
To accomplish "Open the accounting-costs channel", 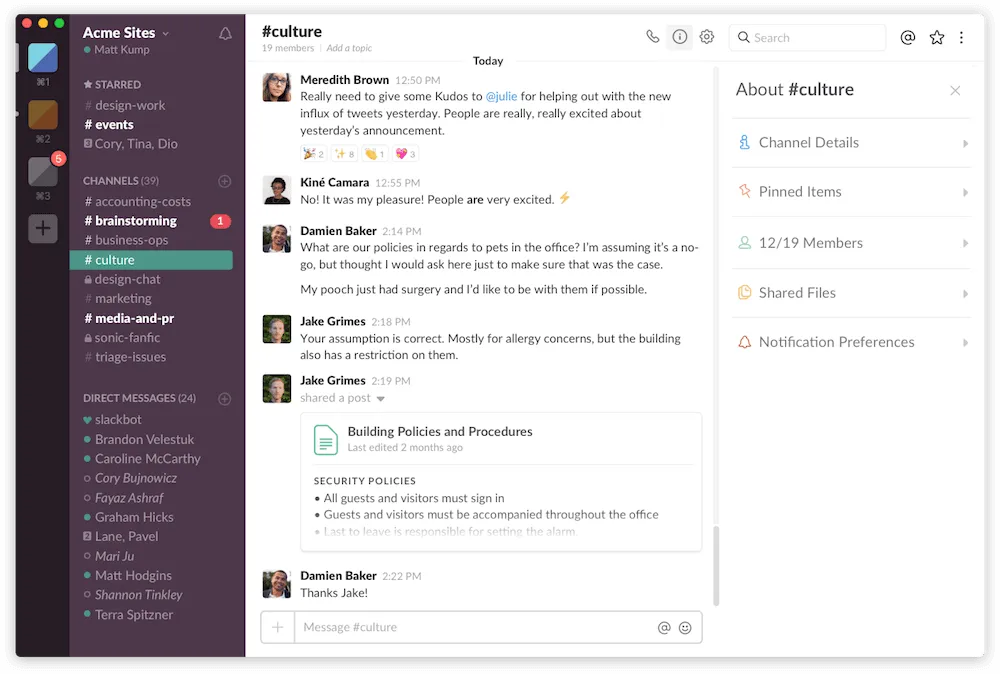I will coord(138,201).
